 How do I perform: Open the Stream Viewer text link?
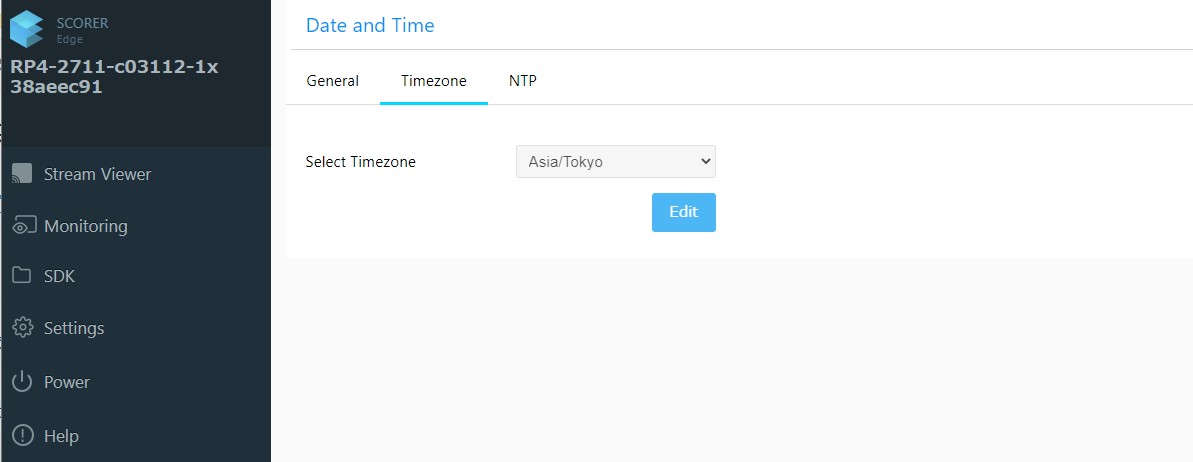(x=97, y=174)
